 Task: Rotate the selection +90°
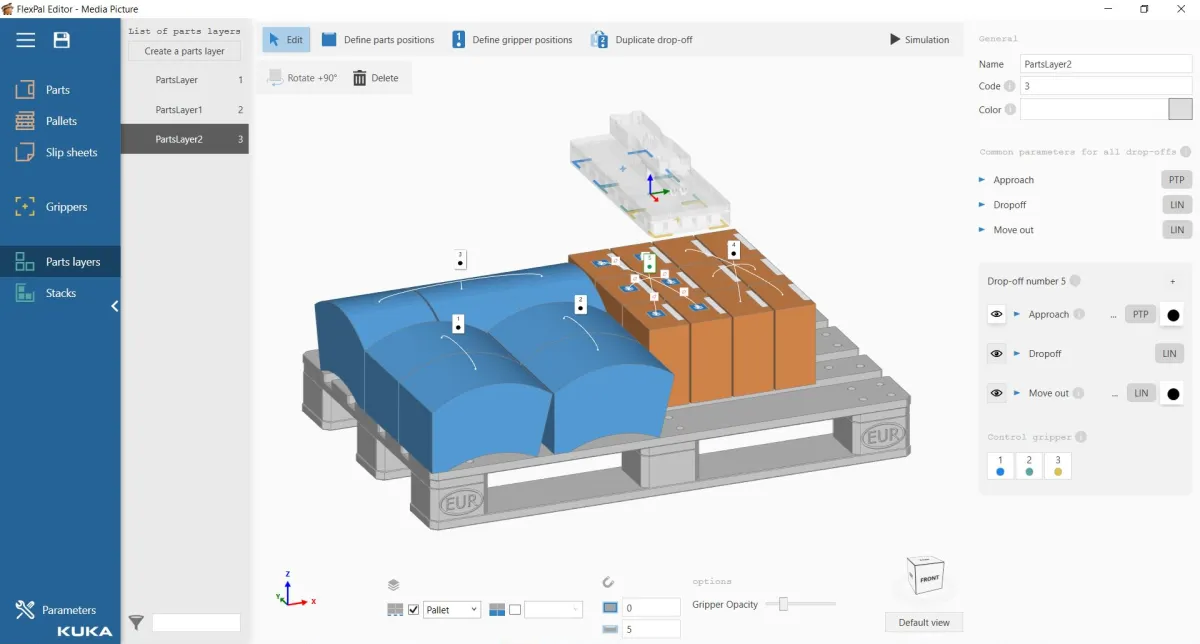[302, 78]
